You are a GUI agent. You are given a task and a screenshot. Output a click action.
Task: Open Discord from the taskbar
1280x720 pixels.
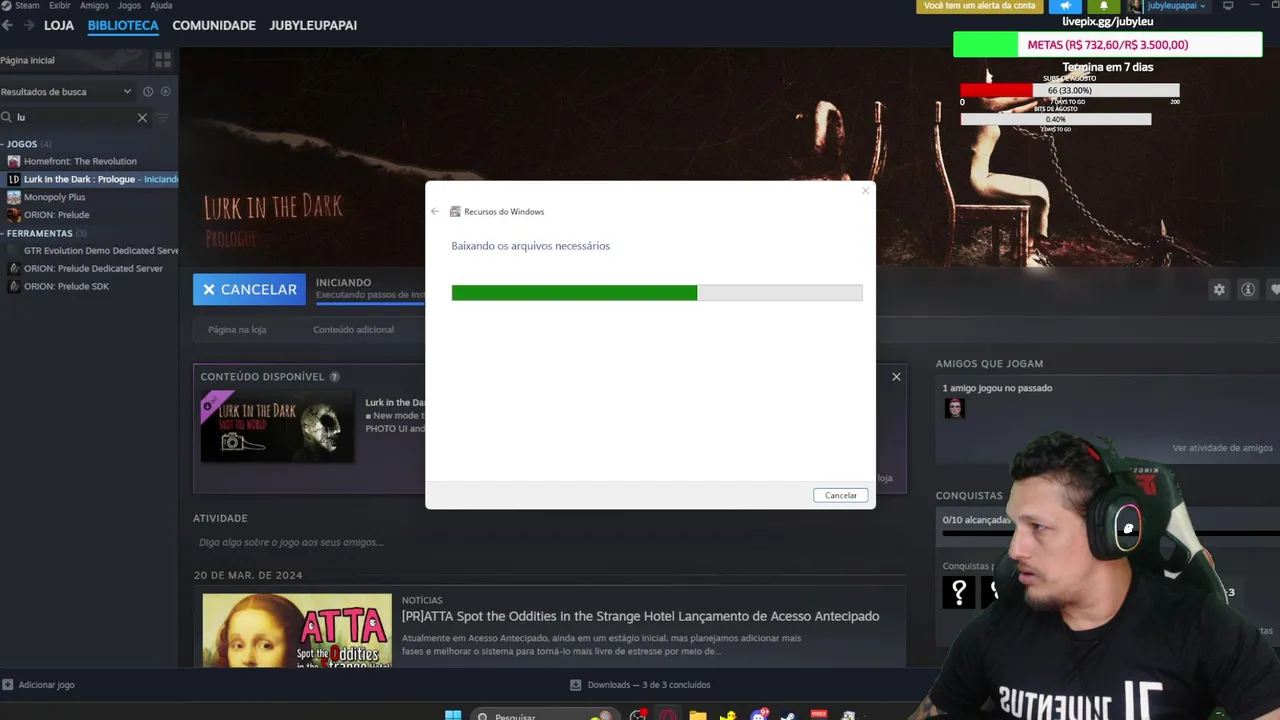point(759,716)
